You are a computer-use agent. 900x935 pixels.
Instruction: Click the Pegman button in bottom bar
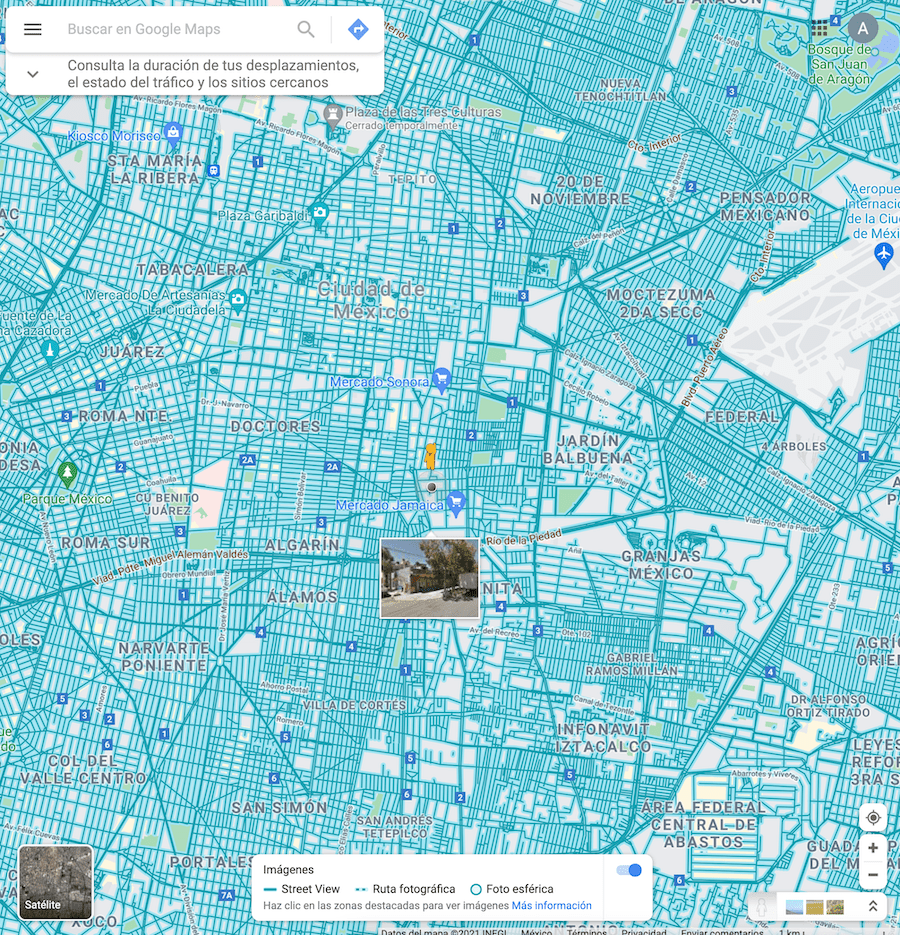pos(761,906)
